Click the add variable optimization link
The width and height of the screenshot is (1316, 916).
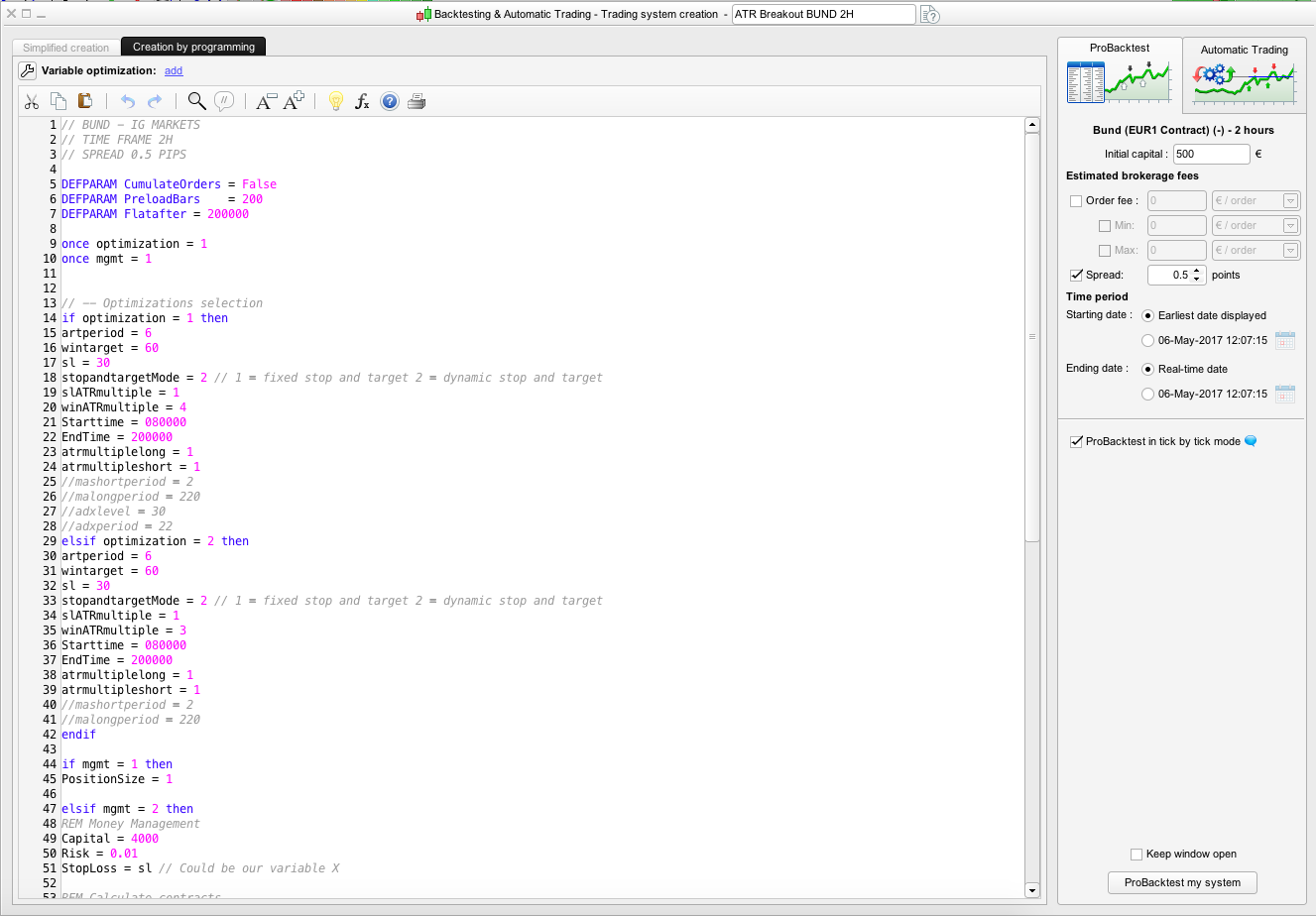tap(174, 71)
